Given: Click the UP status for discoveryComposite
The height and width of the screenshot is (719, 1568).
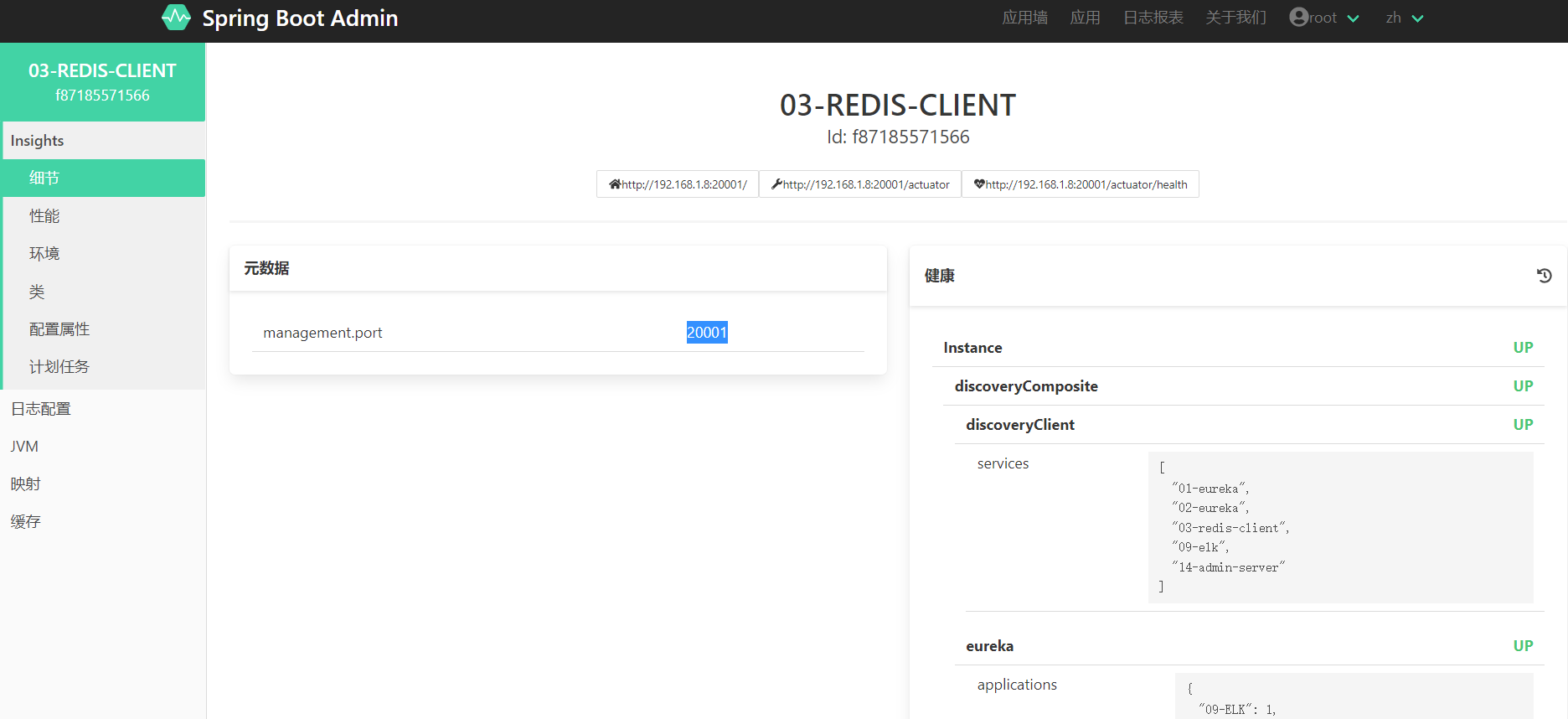Looking at the screenshot, I should pos(1523,386).
